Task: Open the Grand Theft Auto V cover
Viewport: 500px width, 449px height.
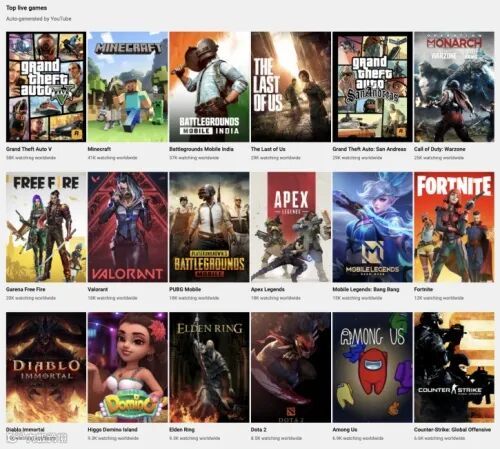Action: tap(46, 87)
